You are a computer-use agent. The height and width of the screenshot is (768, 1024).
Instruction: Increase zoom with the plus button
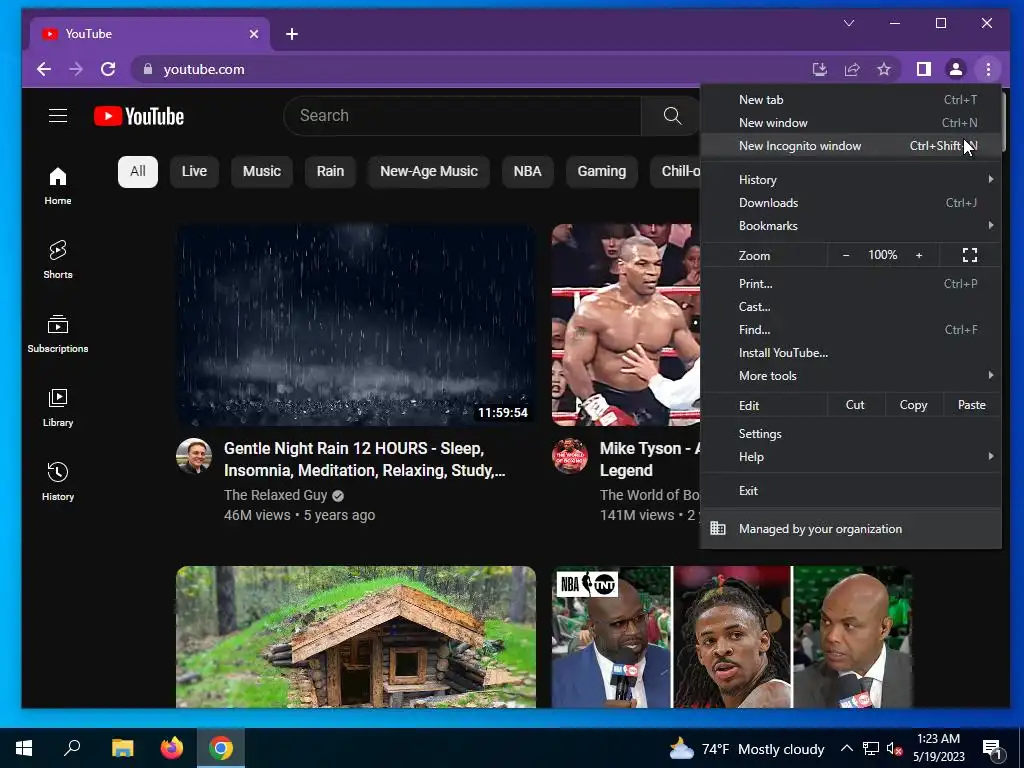point(919,255)
